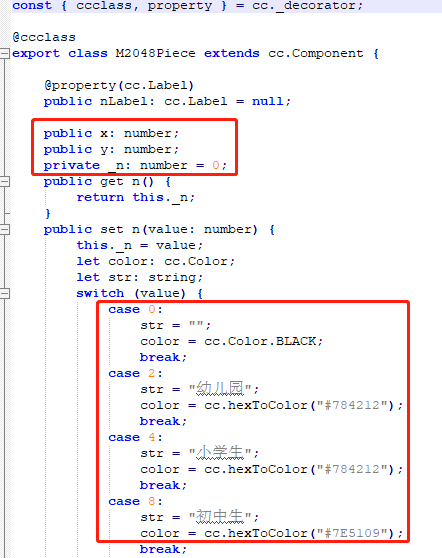
Task: Click the 'case 4:' label
Action: coord(135,438)
